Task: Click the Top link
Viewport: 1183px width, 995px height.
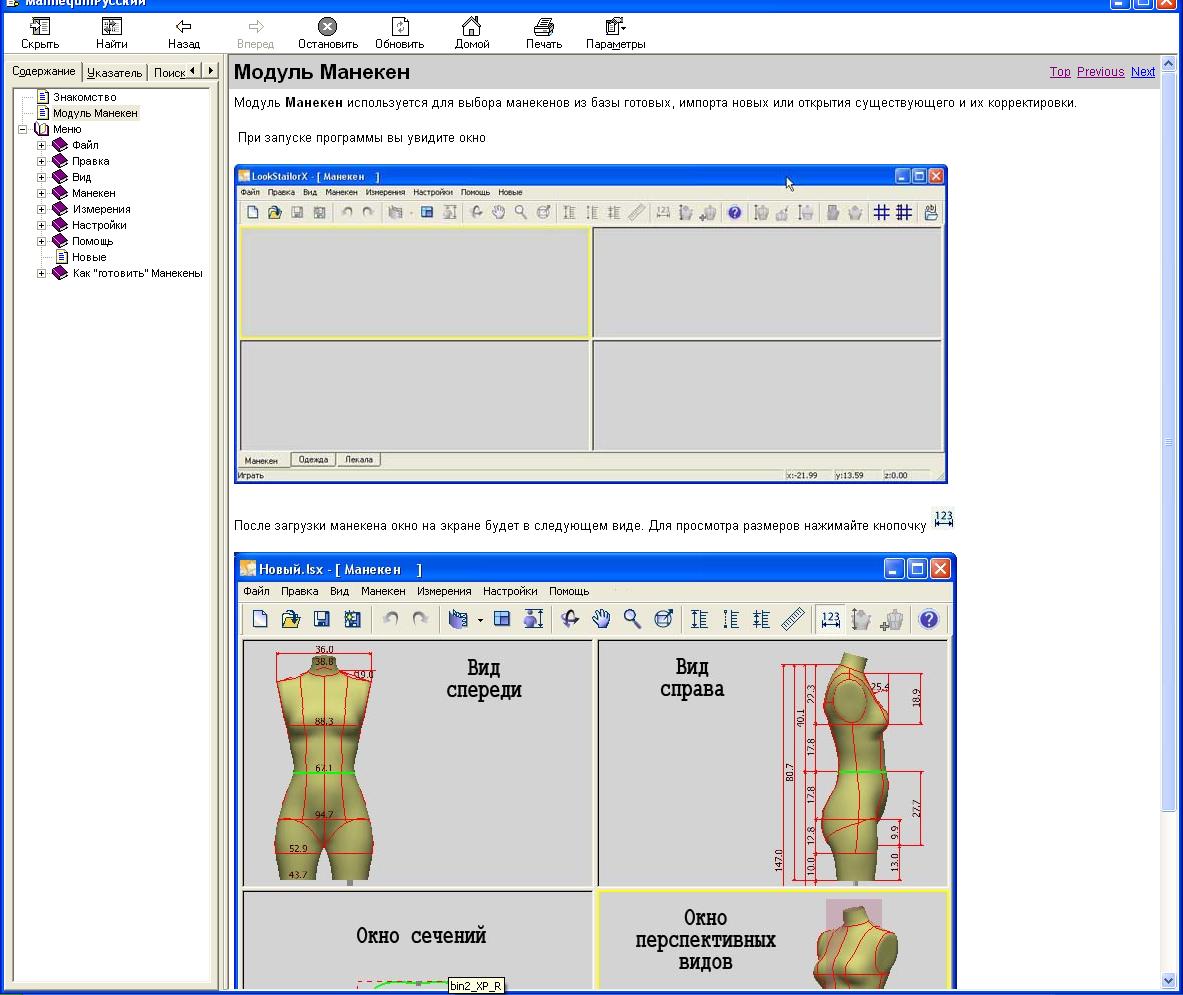Action: click(1059, 72)
